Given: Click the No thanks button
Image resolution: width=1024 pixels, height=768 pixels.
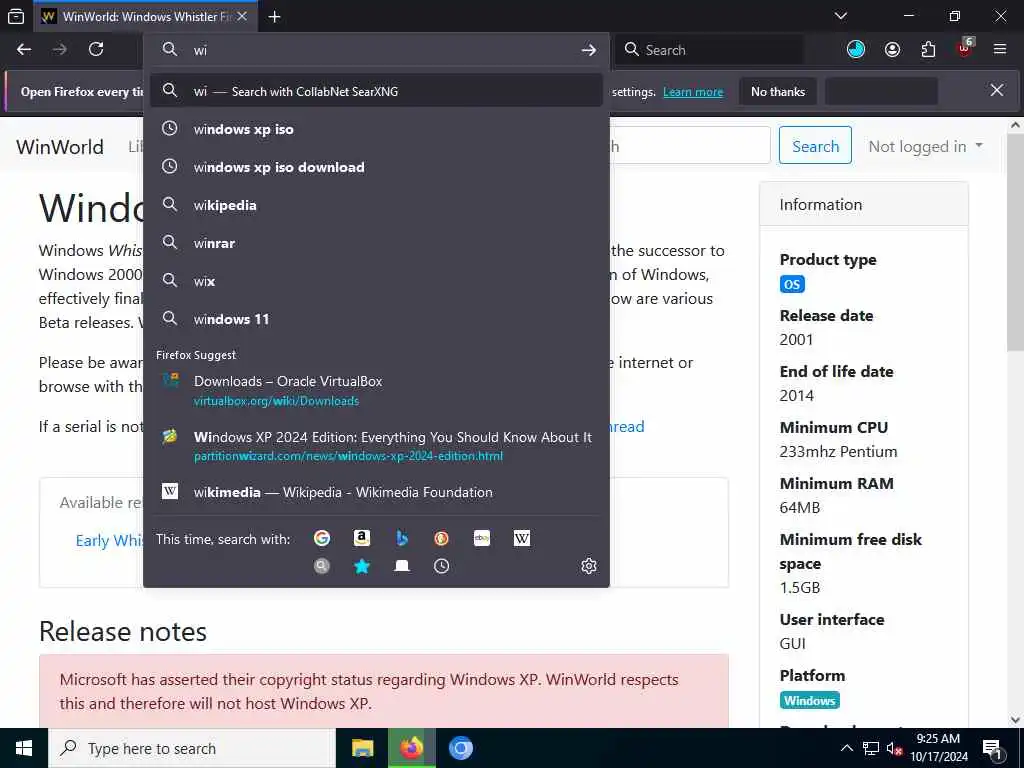Looking at the screenshot, I should point(778,91).
